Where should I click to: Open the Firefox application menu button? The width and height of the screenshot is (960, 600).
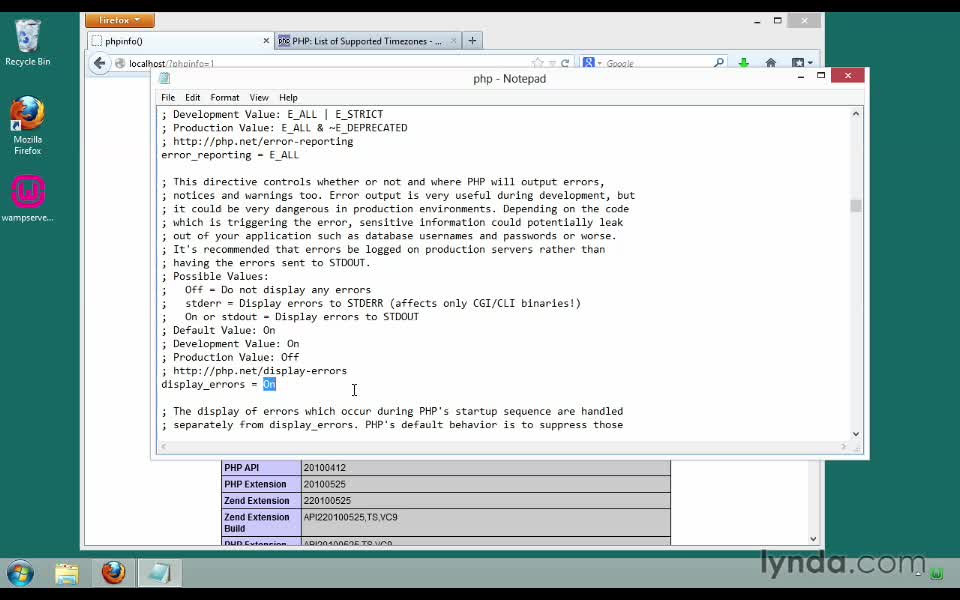coord(119,20)
